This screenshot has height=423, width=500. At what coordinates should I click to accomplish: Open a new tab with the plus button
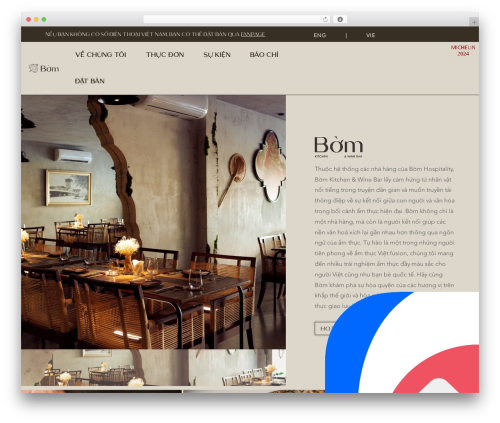coord(474,22)
